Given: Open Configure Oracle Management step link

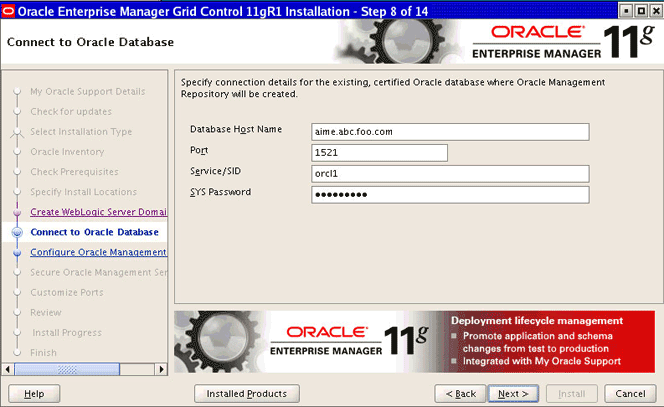Looking at the screenshot, I should coord(98,252).
